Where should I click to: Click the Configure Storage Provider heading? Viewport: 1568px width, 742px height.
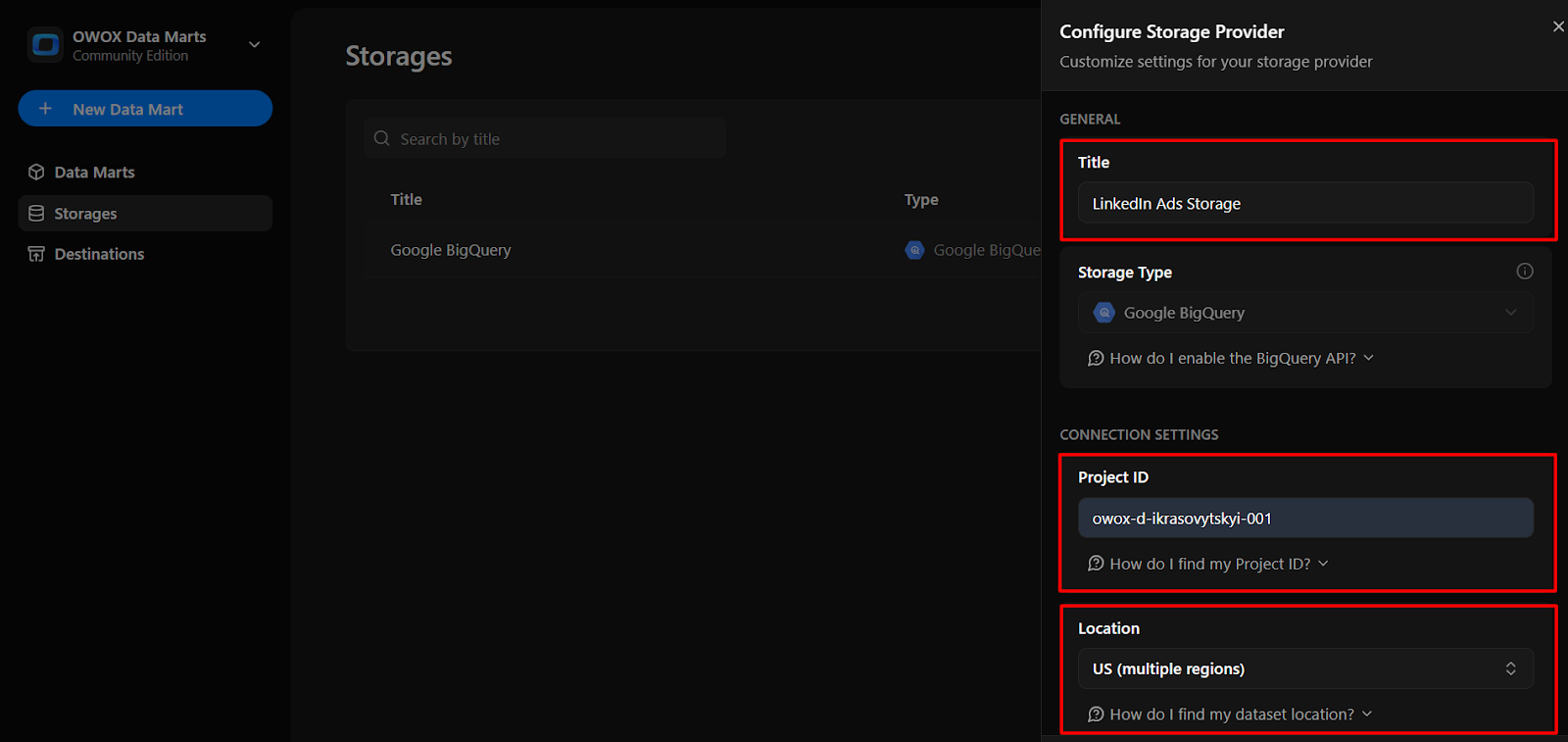1172,31
